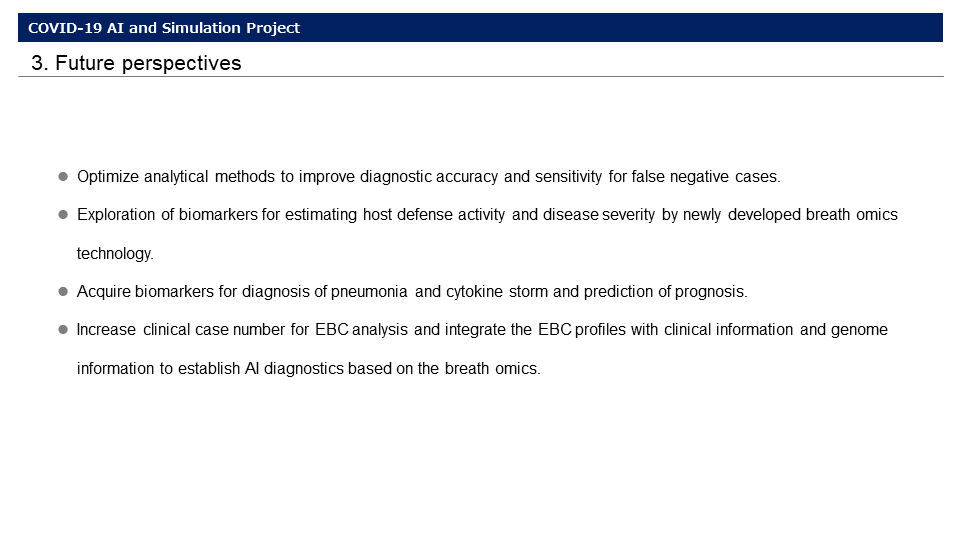Click the 'Optimize analytical methods' bullet text
Image resolution: width=960 pixels, height=540 pixels.
(429, 177)
